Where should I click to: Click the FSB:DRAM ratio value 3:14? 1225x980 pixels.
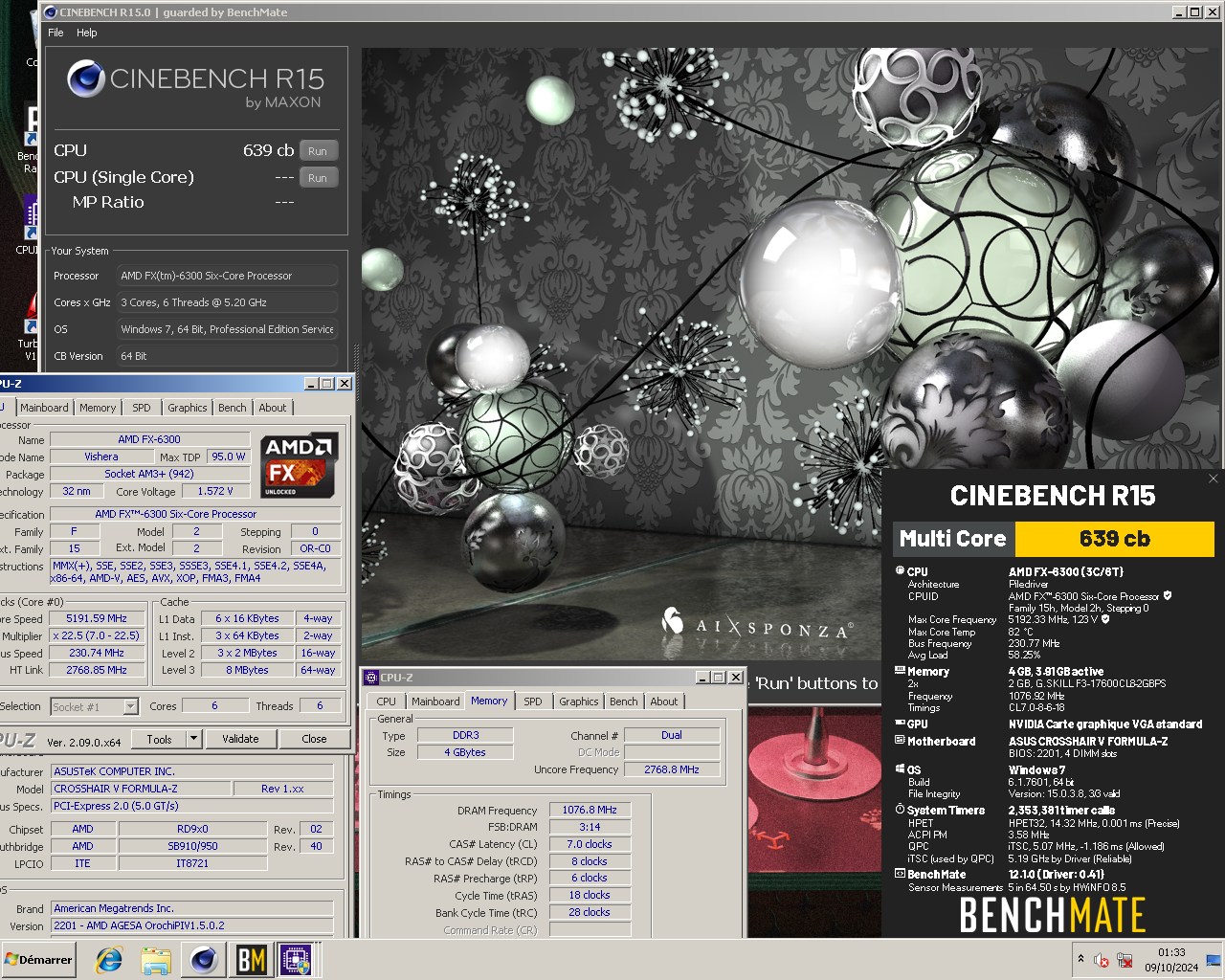click(590, 827)
